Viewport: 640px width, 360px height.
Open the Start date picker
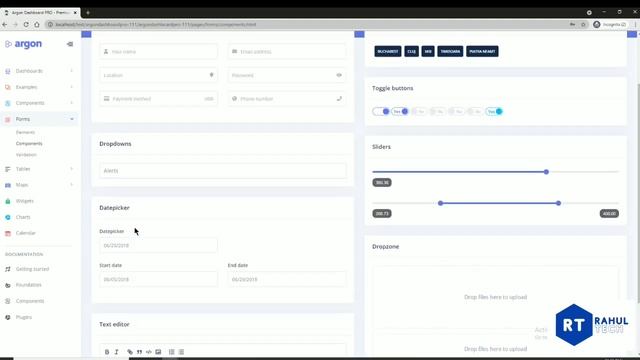point(158,280)
